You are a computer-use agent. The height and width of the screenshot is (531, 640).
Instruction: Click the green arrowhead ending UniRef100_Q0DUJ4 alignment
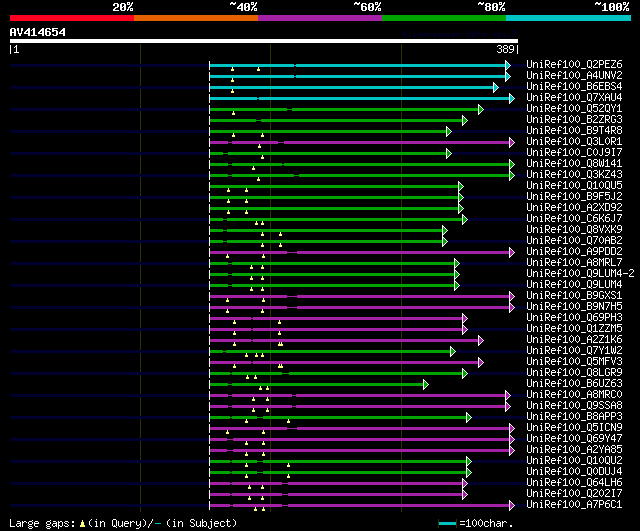pyautogui.click(x=469, y=473)
